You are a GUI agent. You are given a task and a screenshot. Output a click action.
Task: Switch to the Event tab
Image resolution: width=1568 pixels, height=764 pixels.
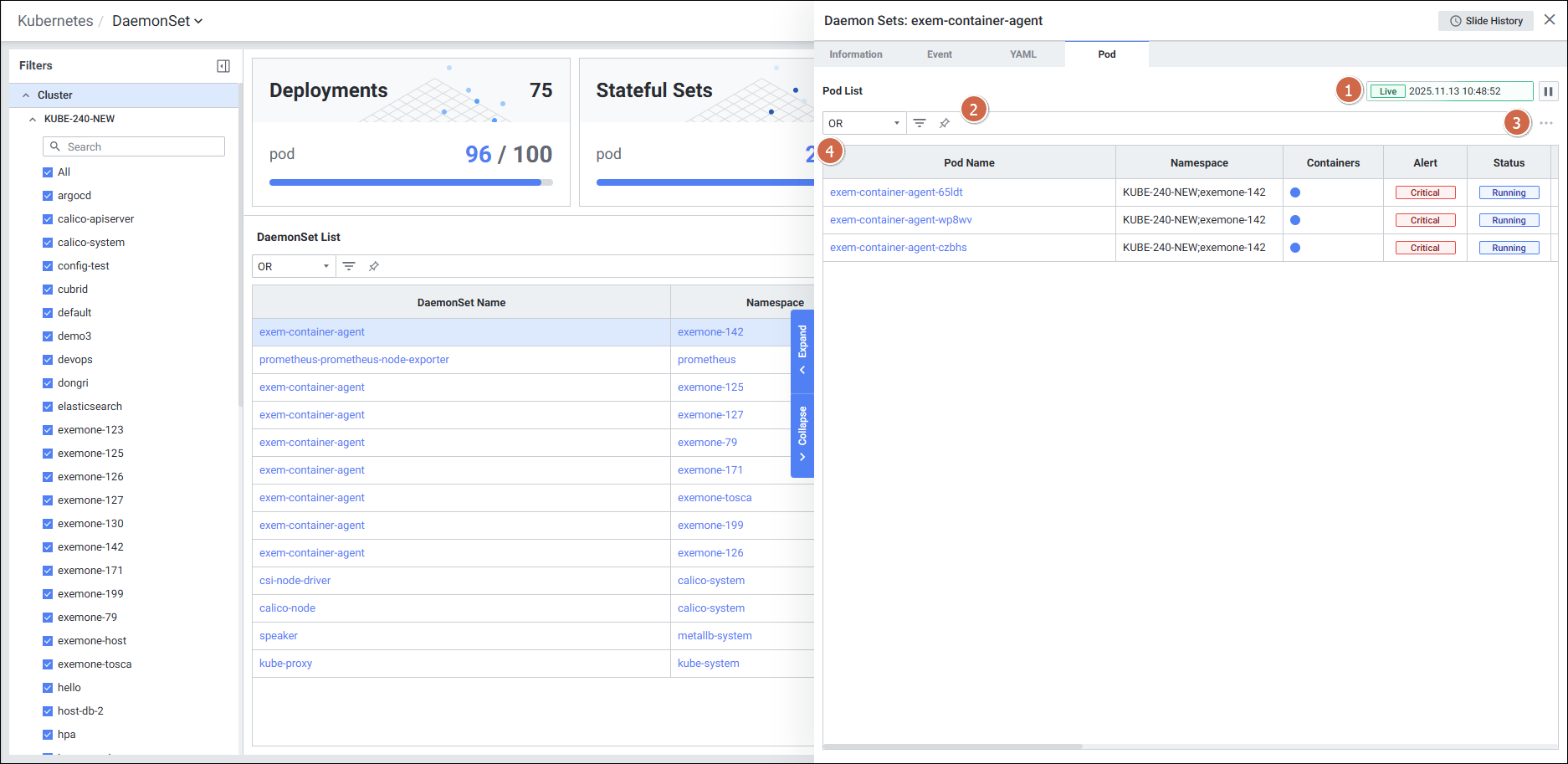[x=939, y=54]
